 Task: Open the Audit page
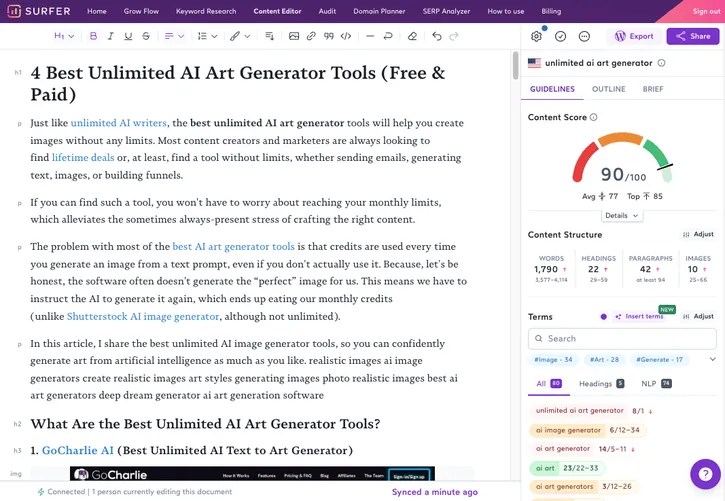[327, 11]
